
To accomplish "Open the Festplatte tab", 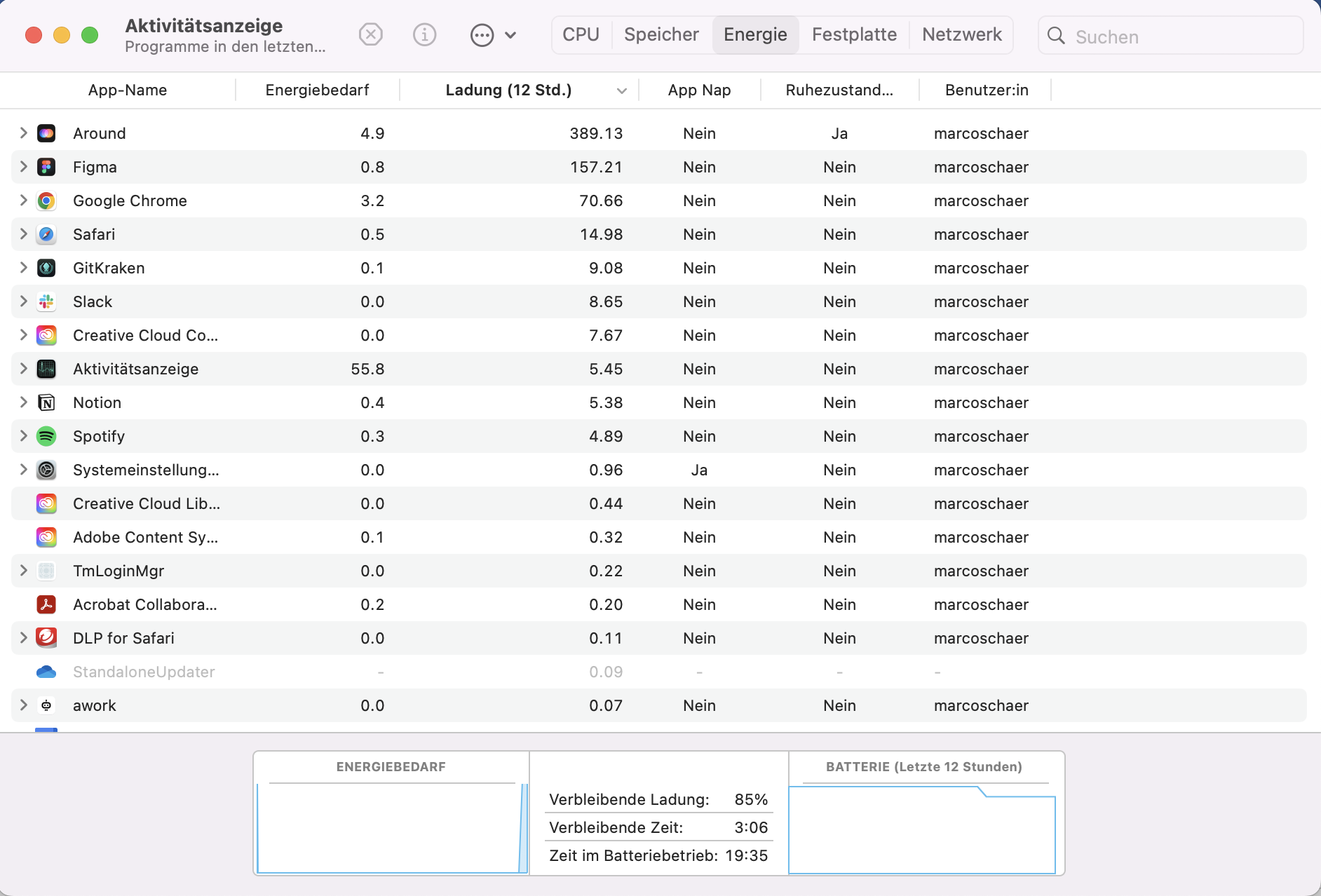I will click(x=854, y=34).
